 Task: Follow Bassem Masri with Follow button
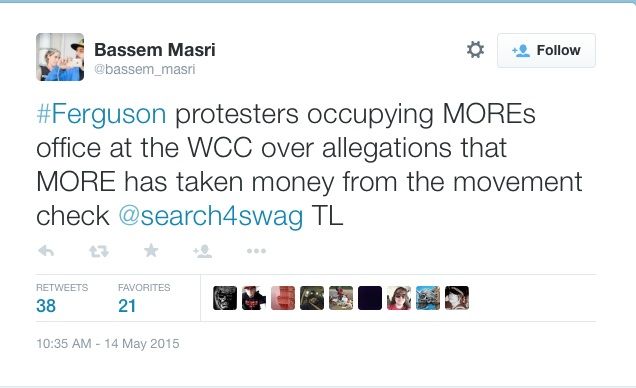546,50
